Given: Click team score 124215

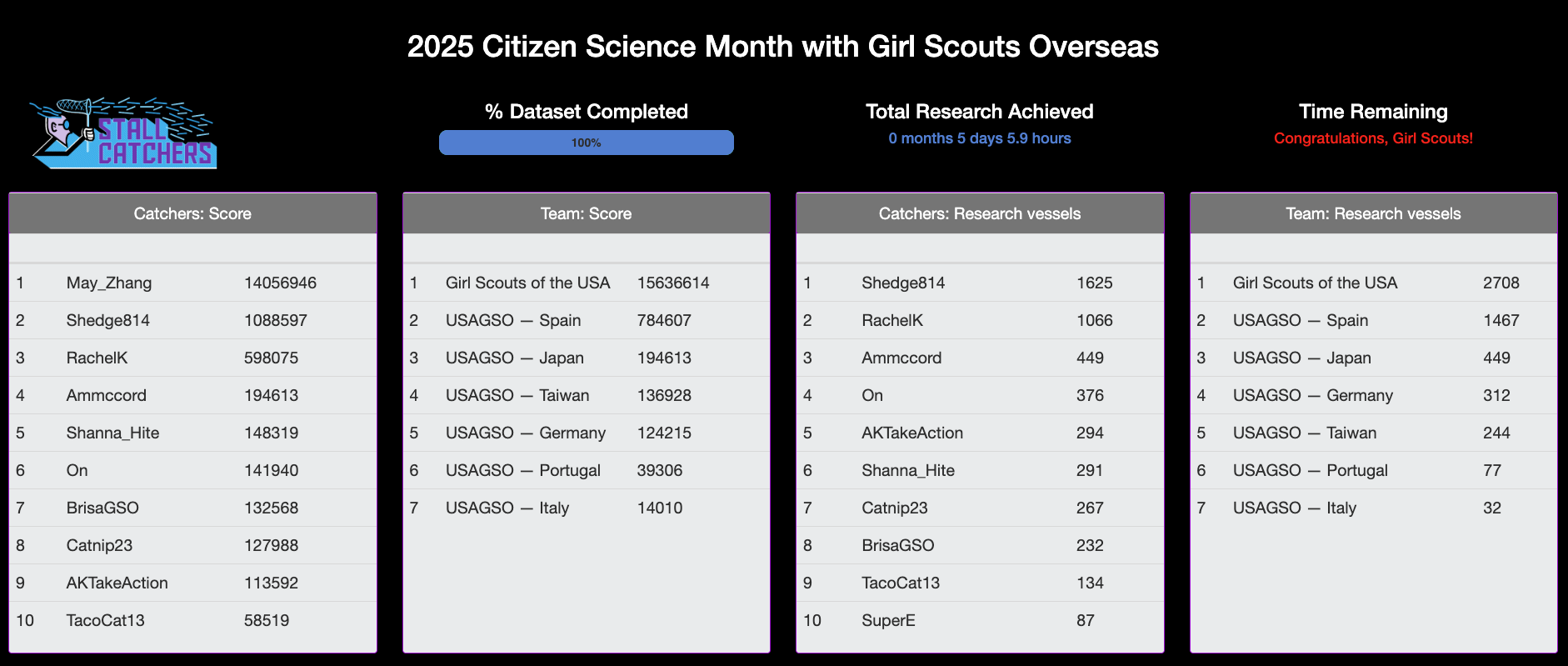Looking at the screenshot, I should pos(665,433).
